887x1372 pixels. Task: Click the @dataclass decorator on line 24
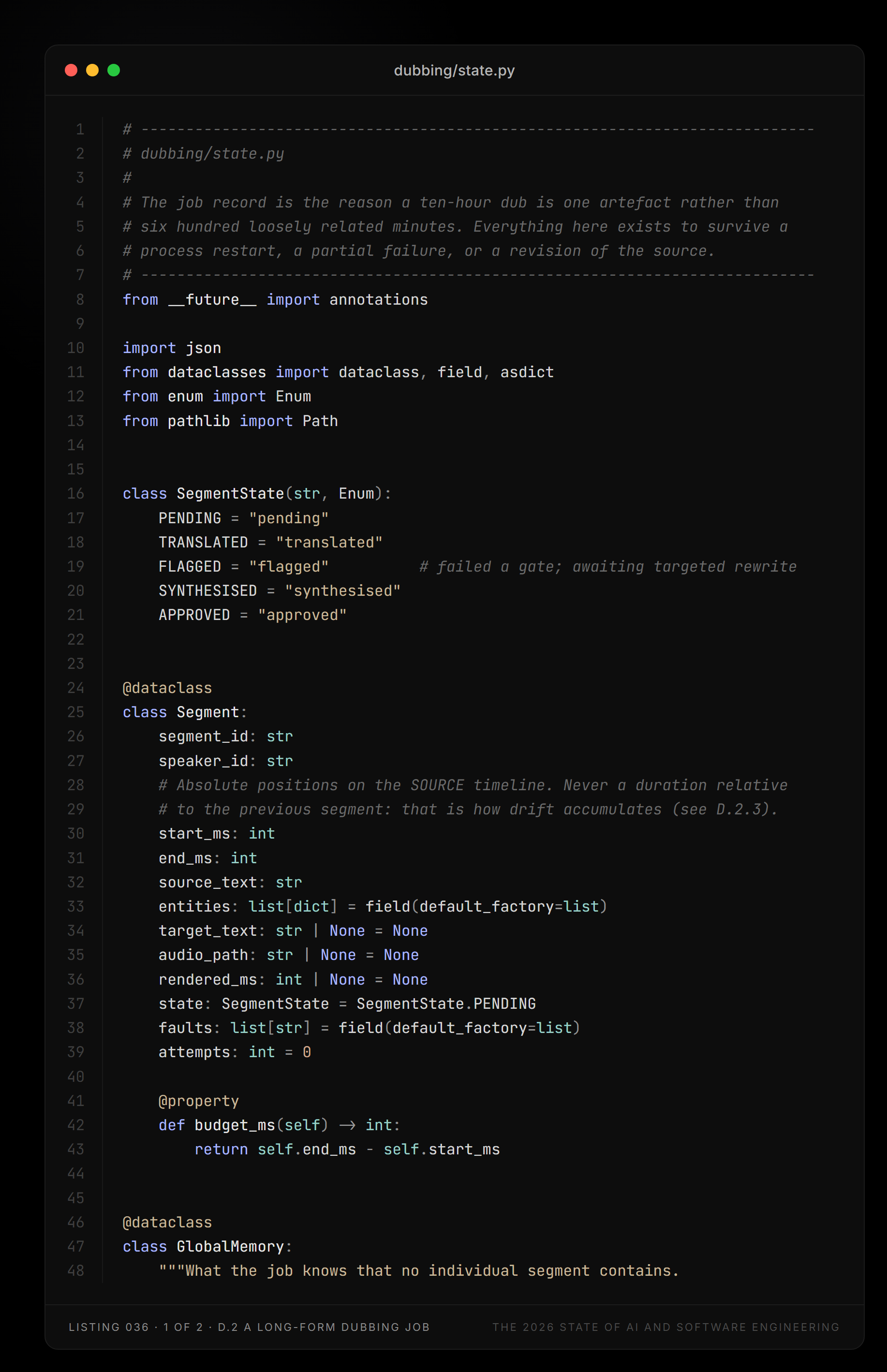tap(168, 688)
